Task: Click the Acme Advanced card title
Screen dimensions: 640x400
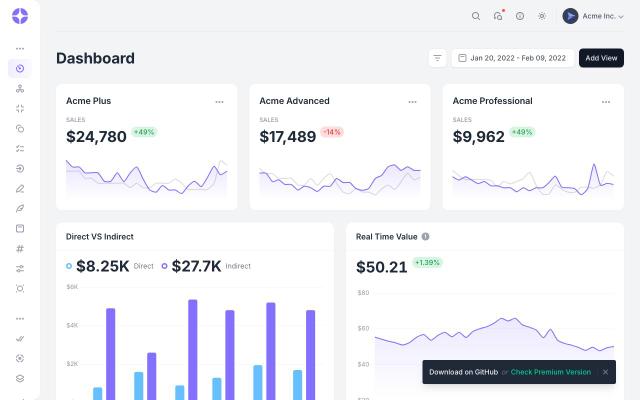Action: [294, 101]
